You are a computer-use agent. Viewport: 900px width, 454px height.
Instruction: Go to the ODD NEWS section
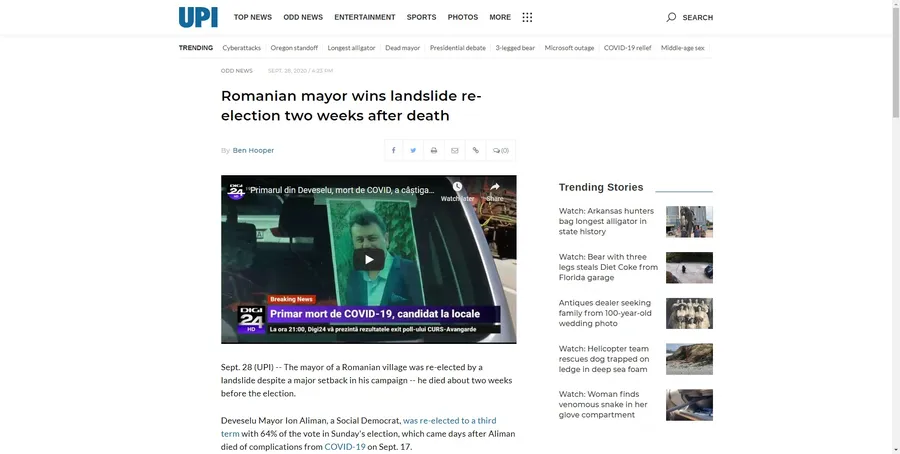pyautogui.click(x=303, y=17)
